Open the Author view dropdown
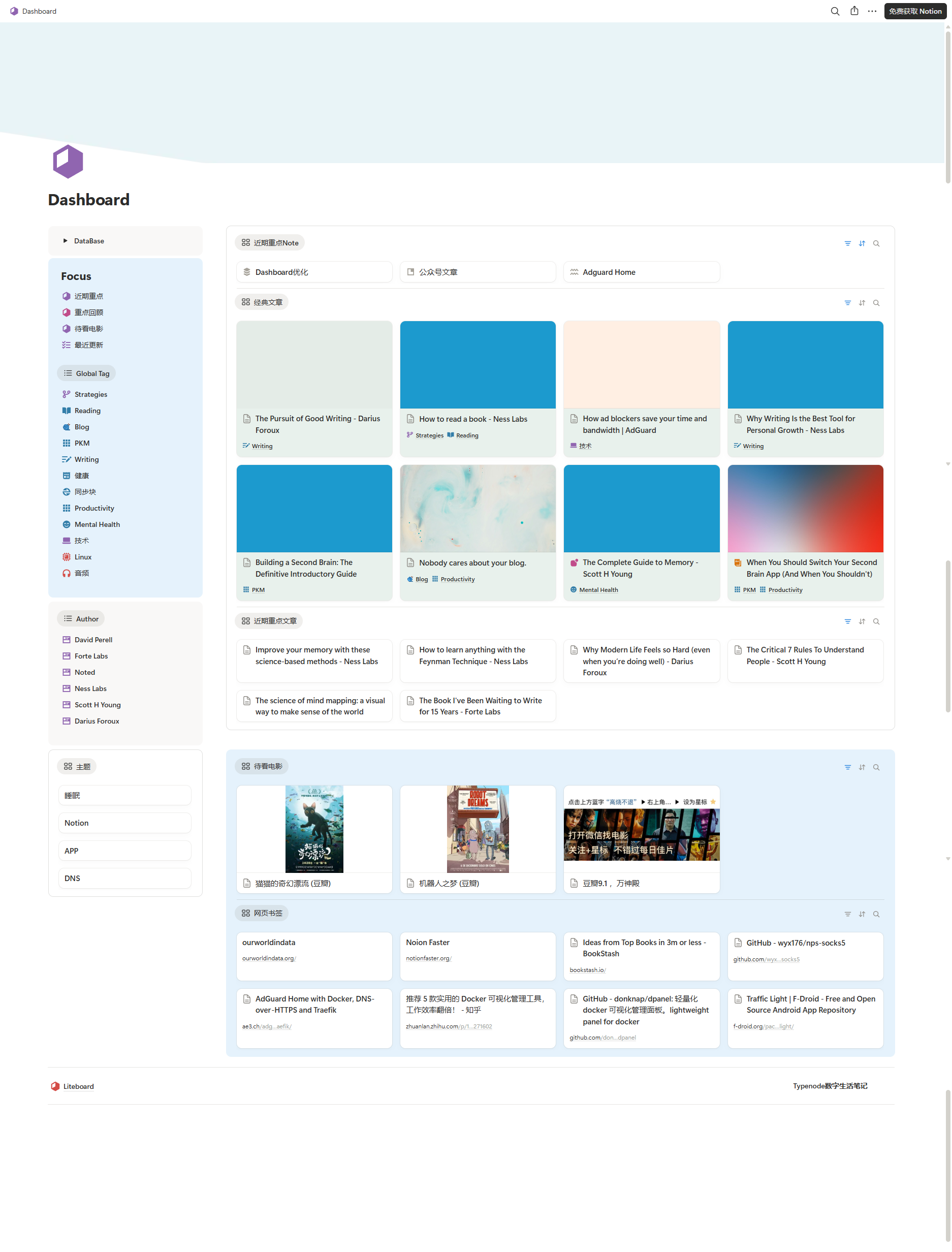952x1252 pixels. click(81, 619)
